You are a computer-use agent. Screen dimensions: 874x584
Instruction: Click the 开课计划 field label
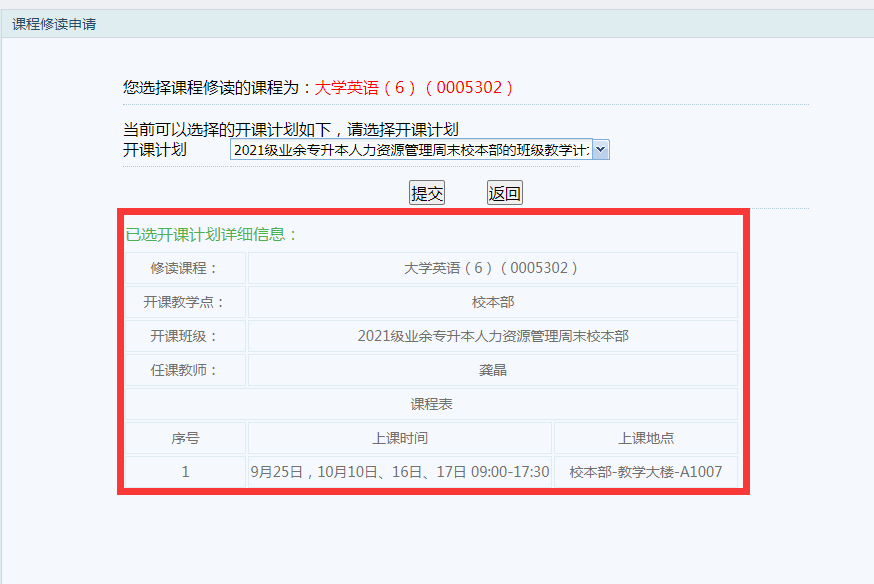click(x=155, y=150)
